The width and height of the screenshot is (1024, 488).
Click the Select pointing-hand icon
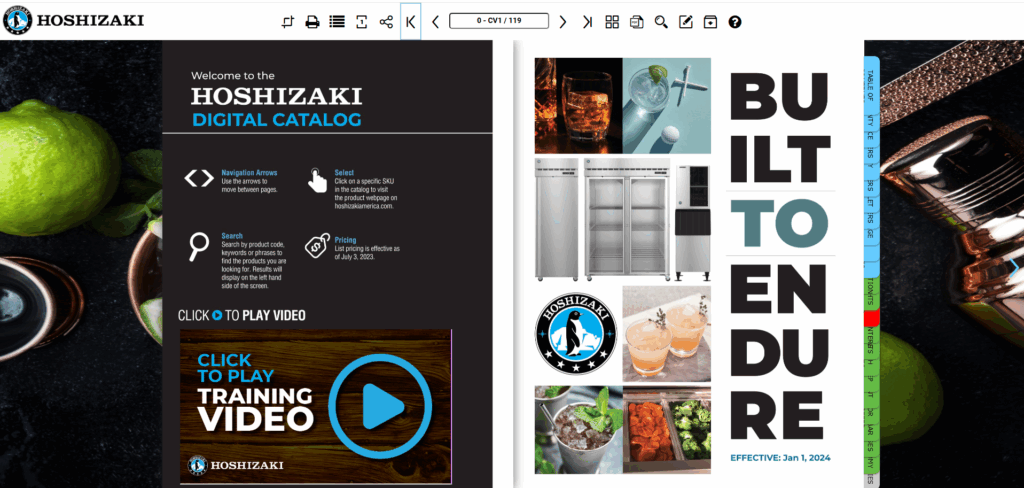[x=317, y=180]
